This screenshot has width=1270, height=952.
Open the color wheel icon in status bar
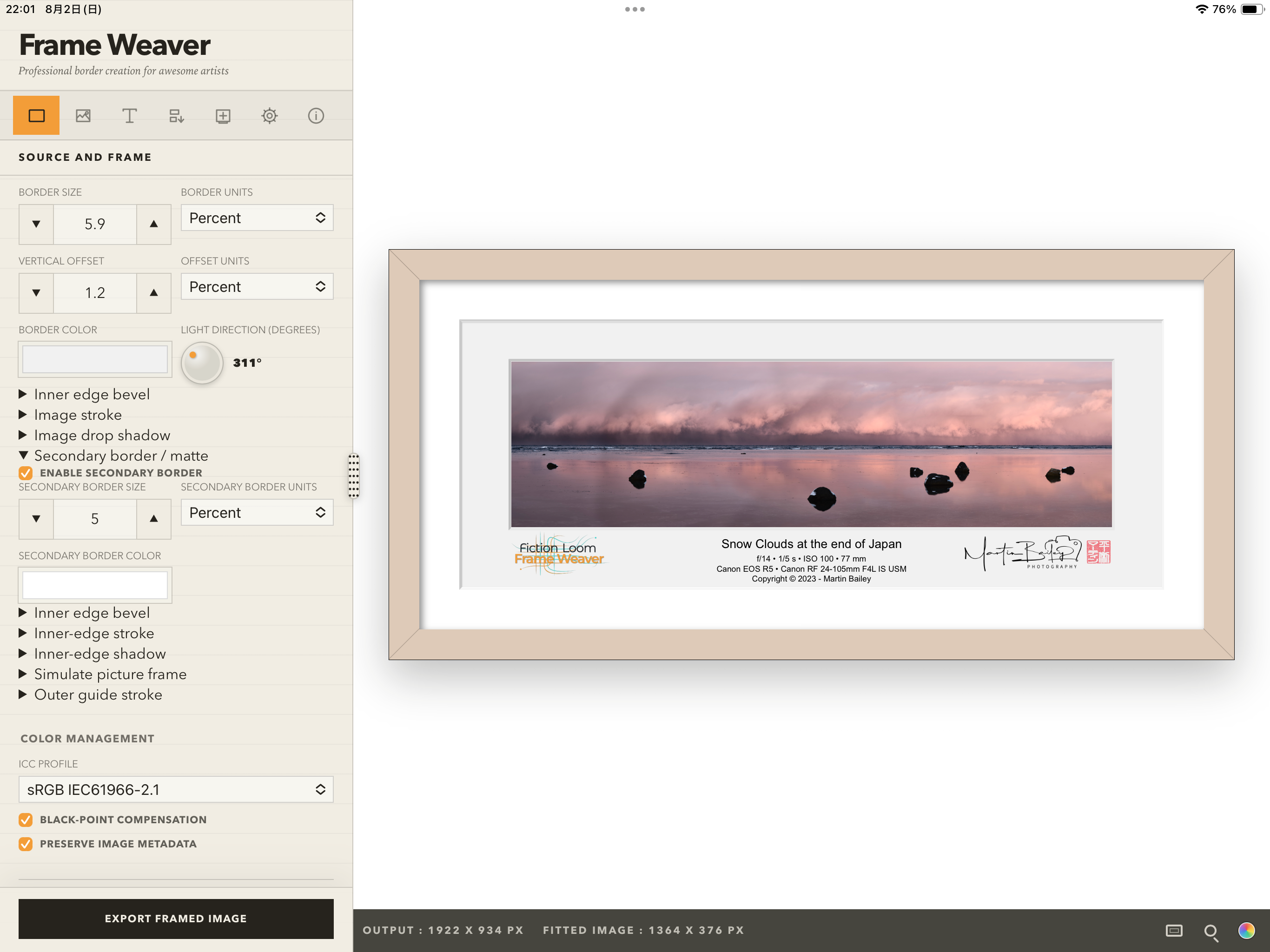pos(1246,931)
